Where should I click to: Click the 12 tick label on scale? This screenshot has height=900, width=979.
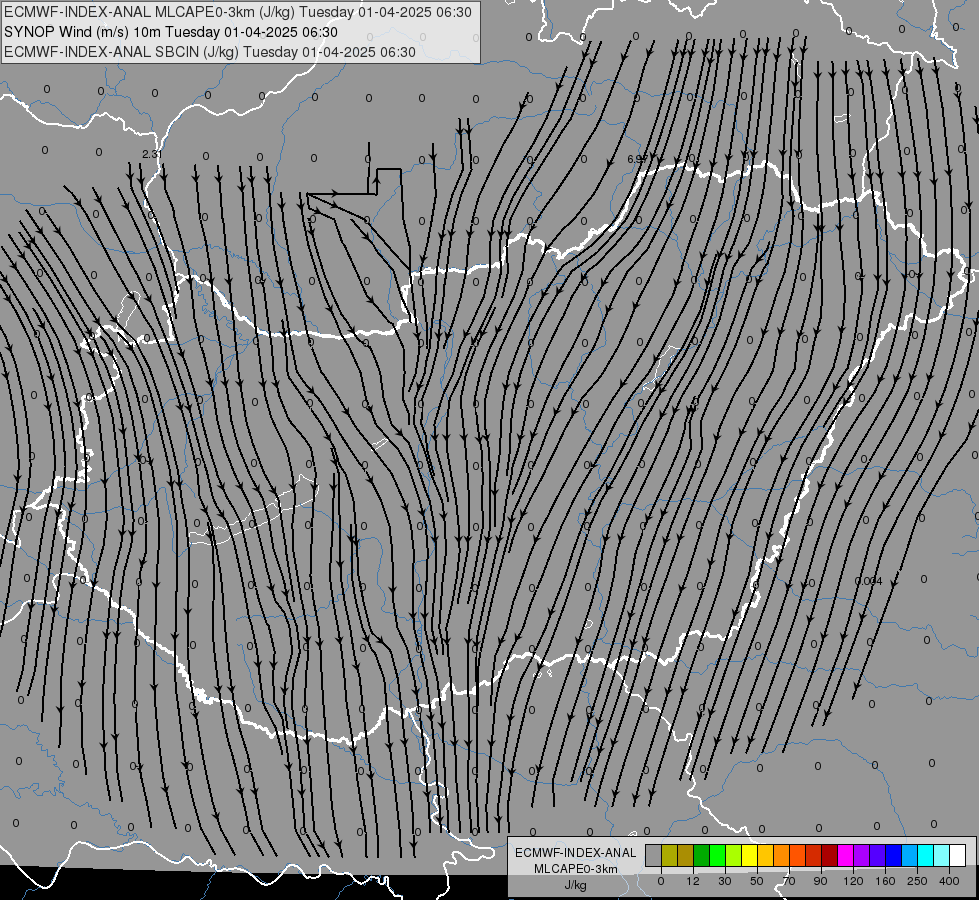coord(693,881)
